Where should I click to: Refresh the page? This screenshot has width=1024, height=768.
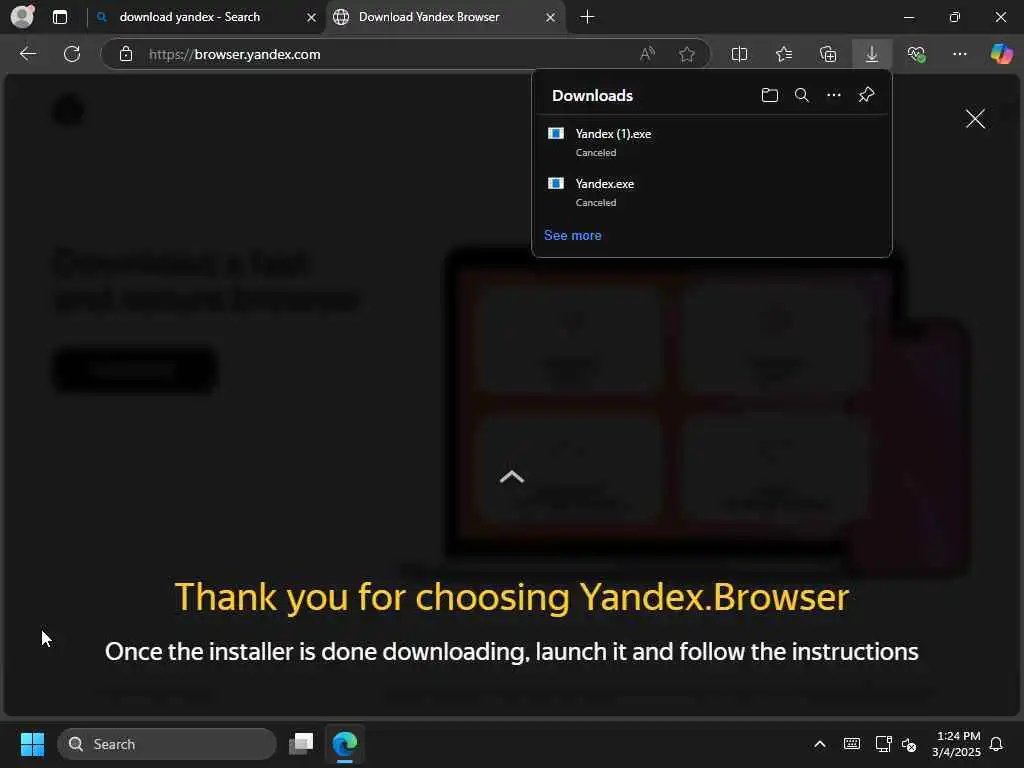(72, 54)
